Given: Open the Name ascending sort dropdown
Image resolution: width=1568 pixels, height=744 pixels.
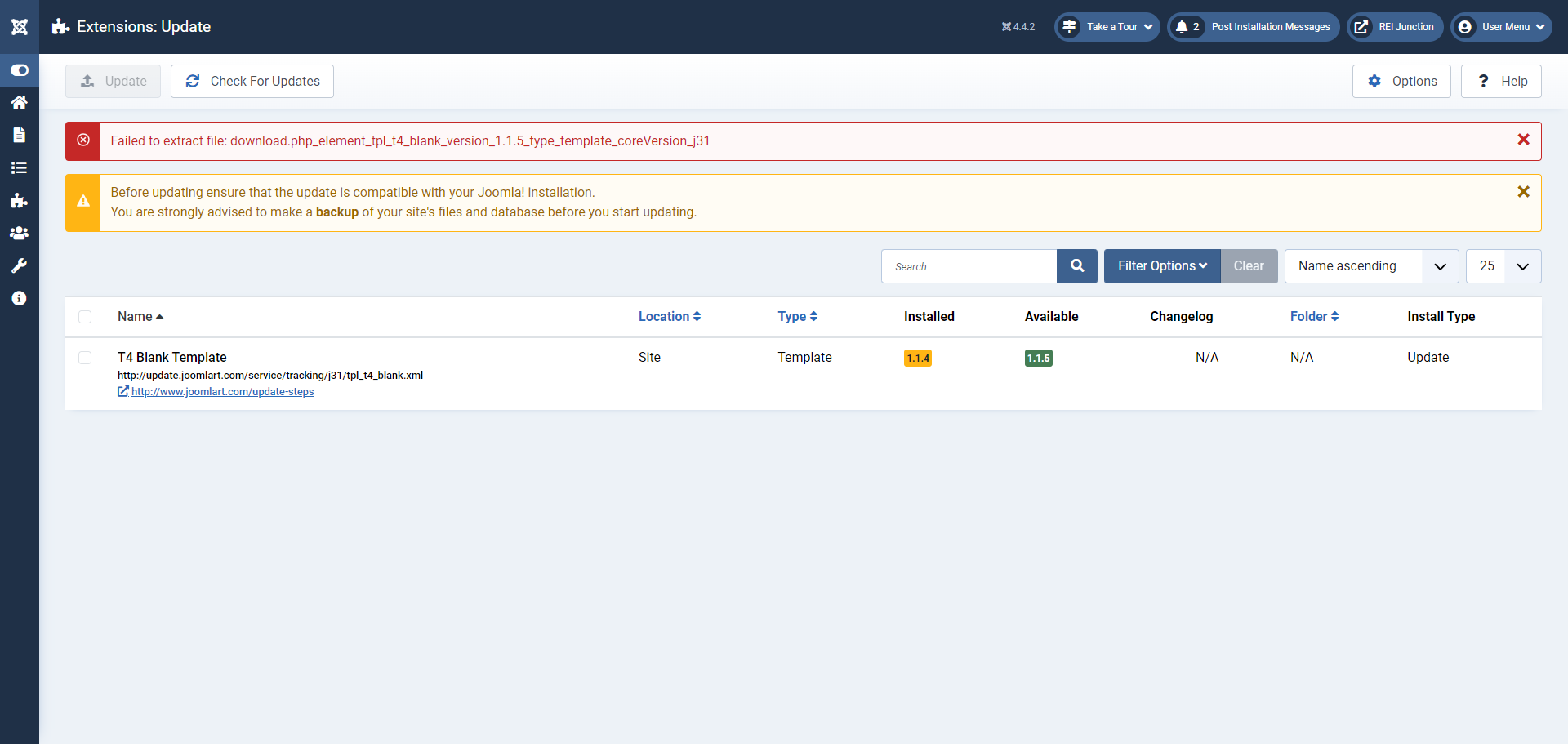Looking at the screenshot, I should point(1370,266).
